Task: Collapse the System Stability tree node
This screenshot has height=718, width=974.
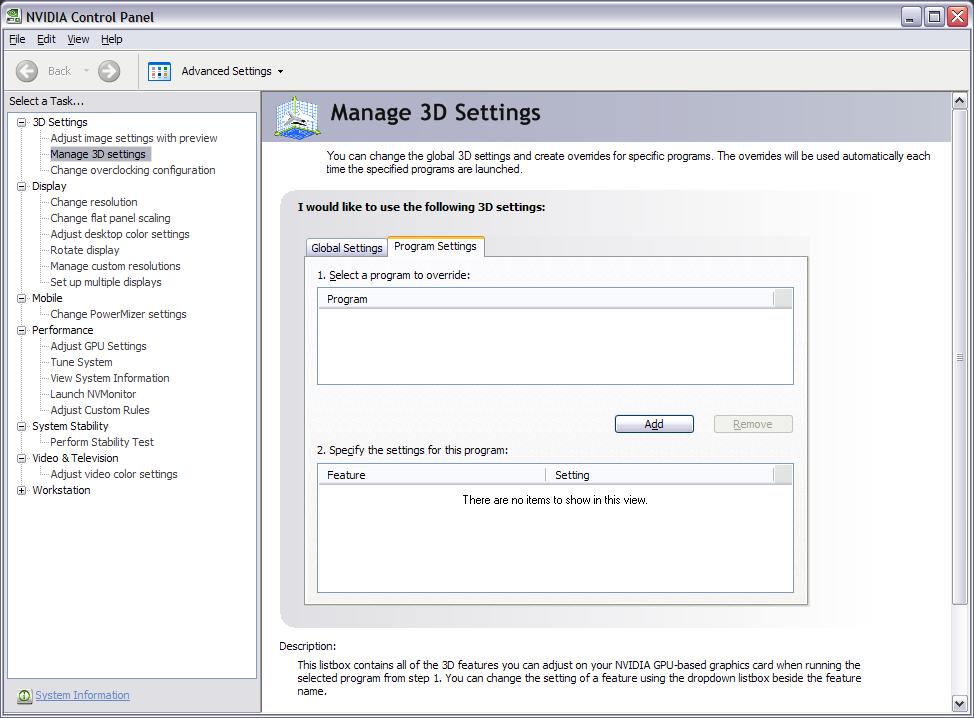Action: point(22,426)
